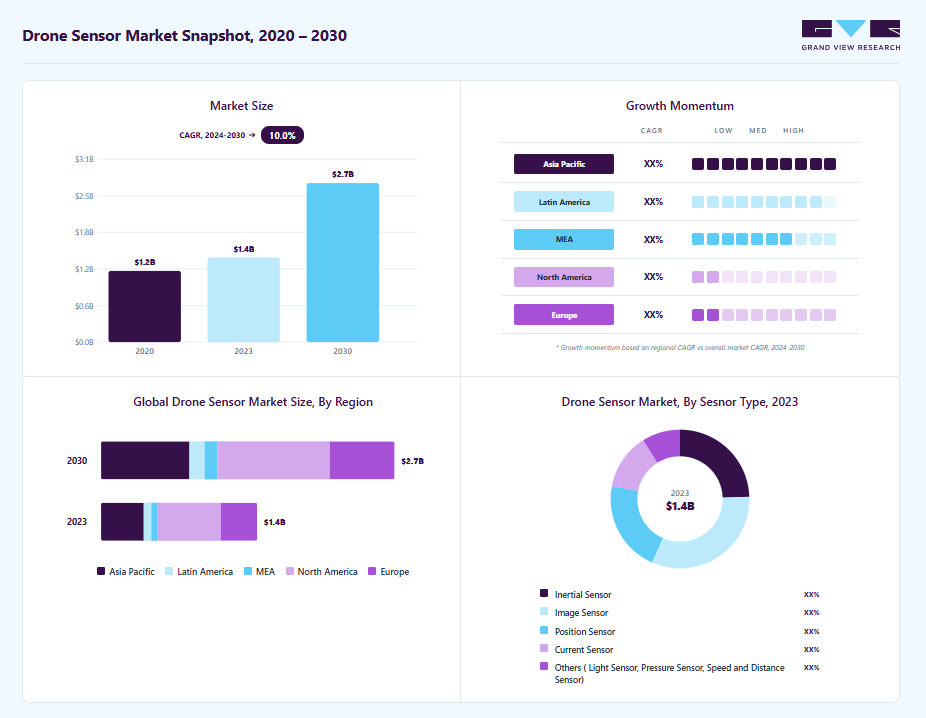Click the Current Sensor legend text

[x=583, y=650]
